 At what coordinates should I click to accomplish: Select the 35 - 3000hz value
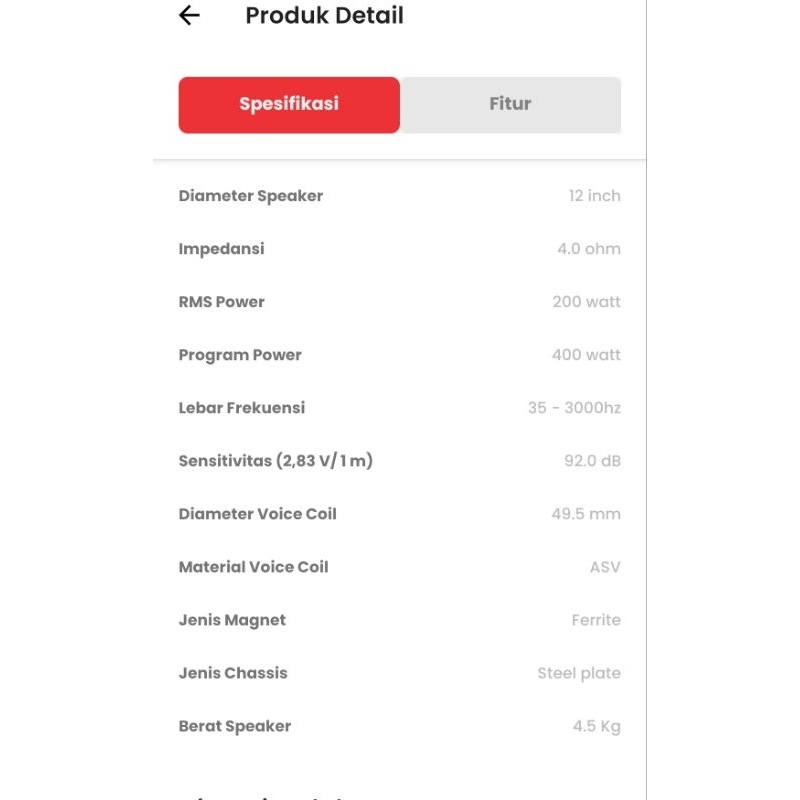pos(574,408)
